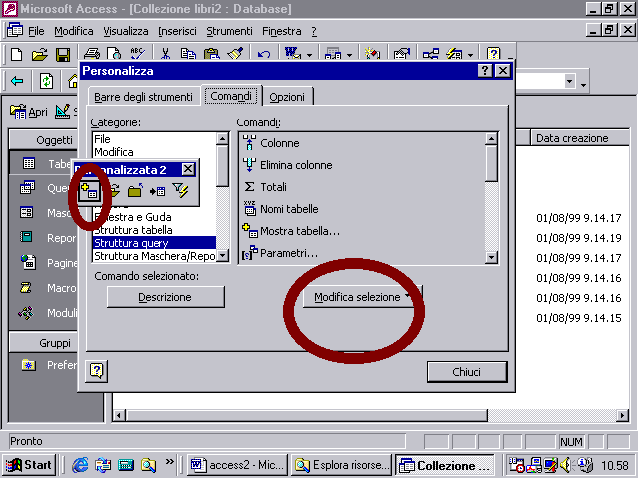Expand the Analyze dropdown arrow
Viewport: 638px width, 478px height.
tap(350, 55)
